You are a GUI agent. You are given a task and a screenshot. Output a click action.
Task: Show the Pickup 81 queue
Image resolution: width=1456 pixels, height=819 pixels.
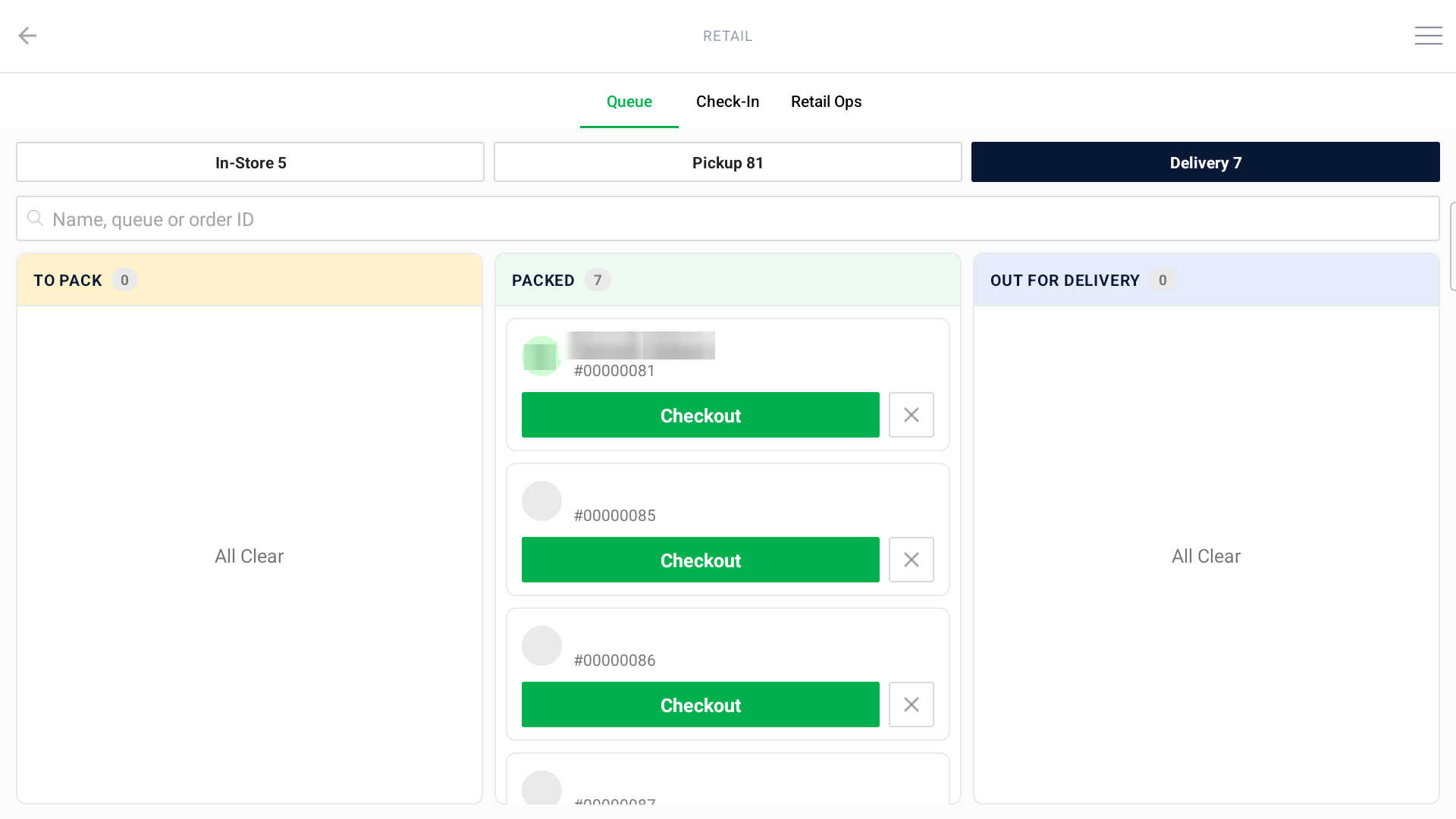point(728,162)
